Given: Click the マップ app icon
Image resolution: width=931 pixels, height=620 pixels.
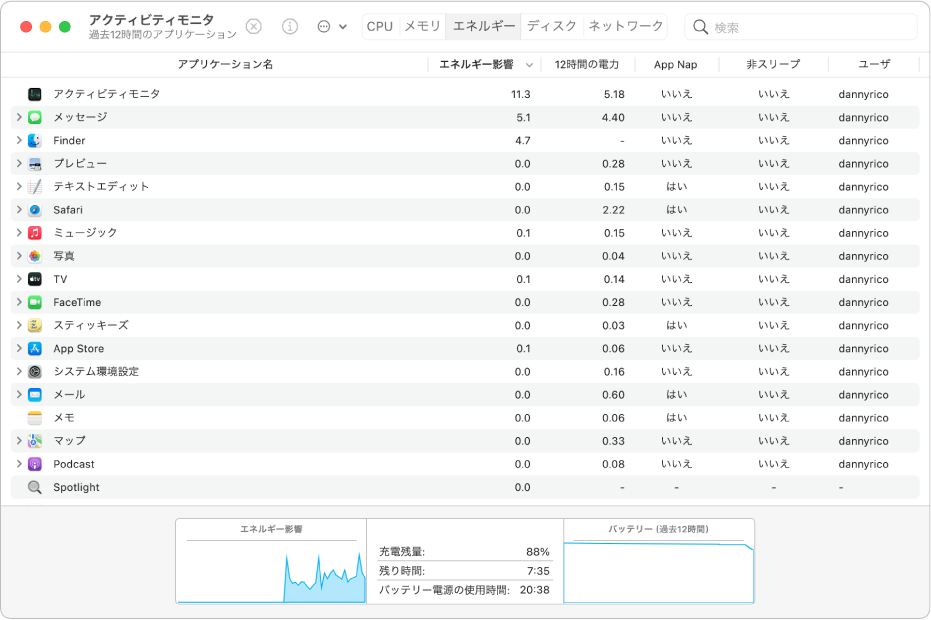Looking at the screenshot, I should tap(35, 441).
